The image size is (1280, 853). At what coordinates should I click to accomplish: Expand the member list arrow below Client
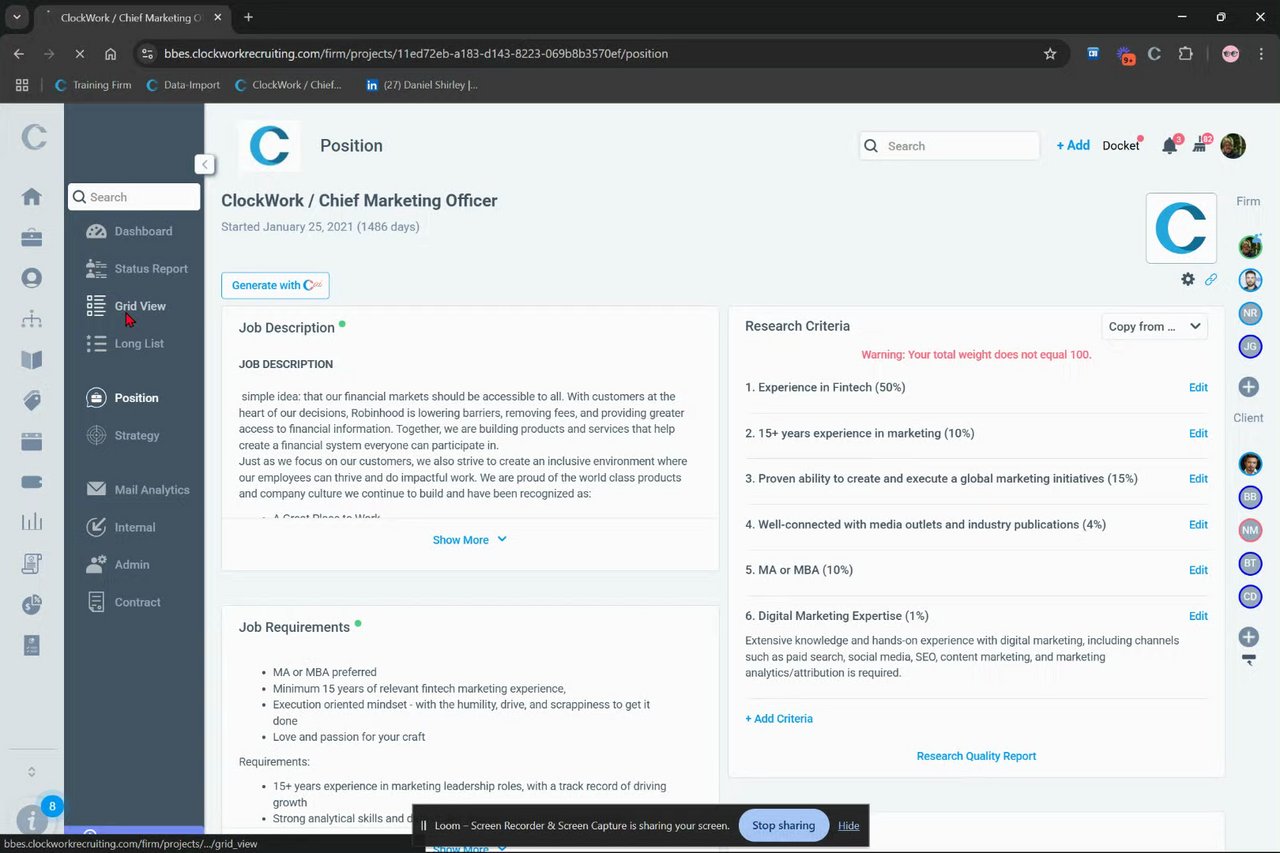pyautogui.click(x=1249, y=659)
